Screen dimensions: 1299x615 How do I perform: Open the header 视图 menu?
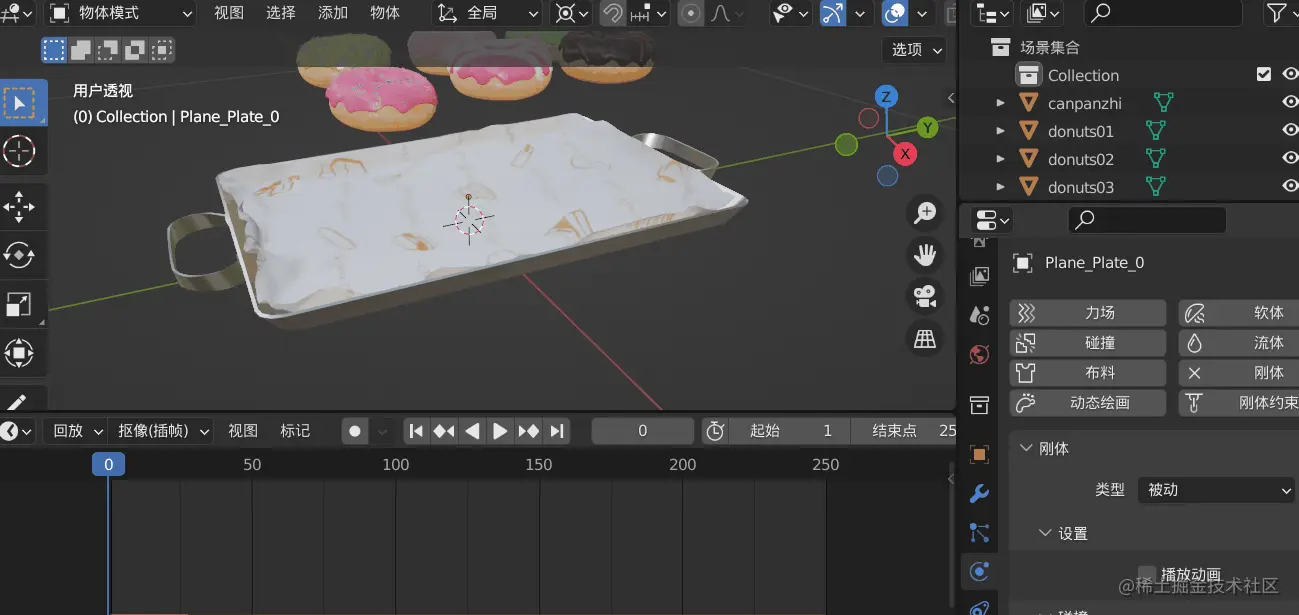[x=229, y=13]
